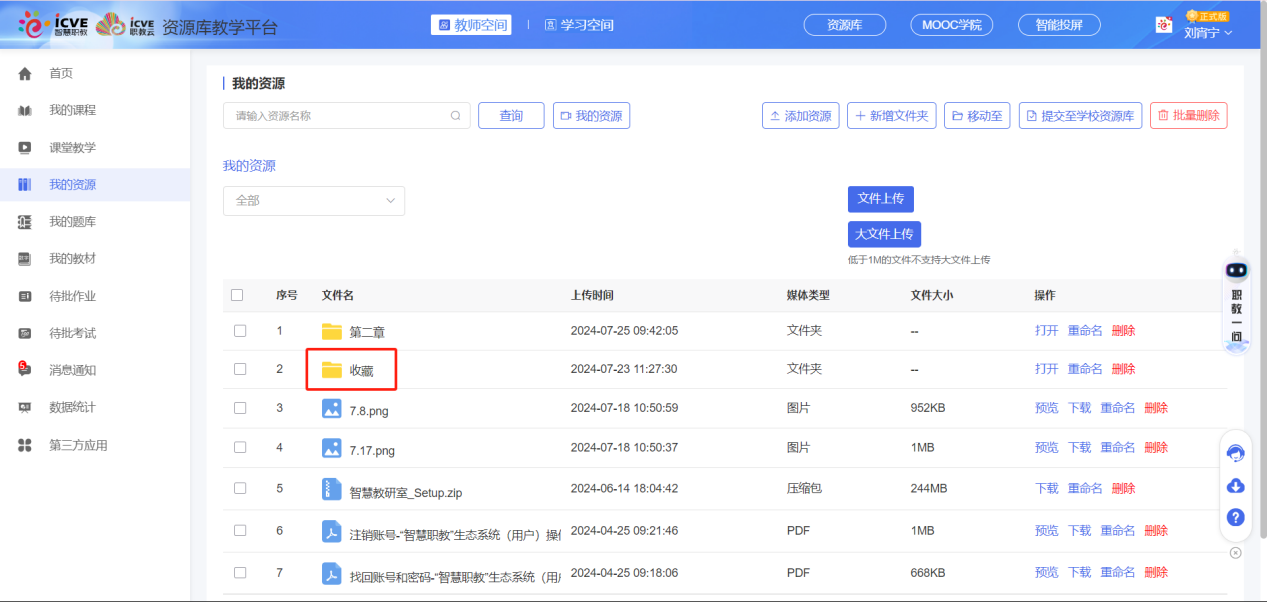This screenshot has width=1267, height=602.
Task: Check the checkbox for the 收藏 folder row
Action: point(239,368)
